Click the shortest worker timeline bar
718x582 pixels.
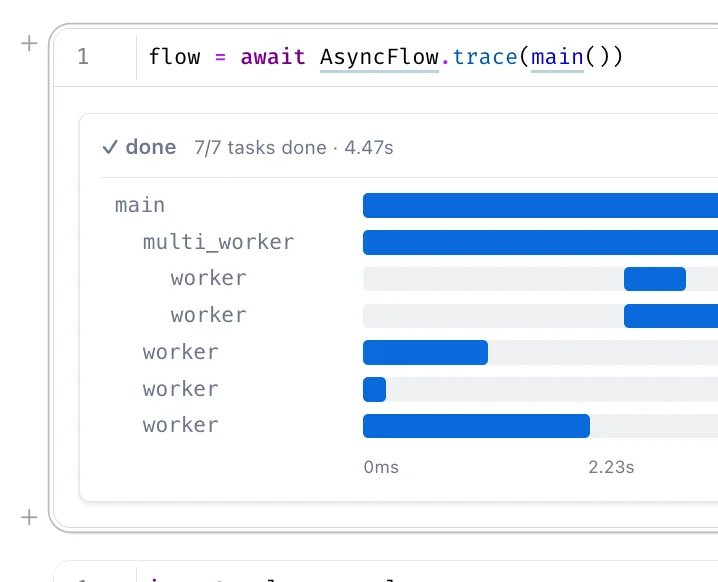coord(375,389)
